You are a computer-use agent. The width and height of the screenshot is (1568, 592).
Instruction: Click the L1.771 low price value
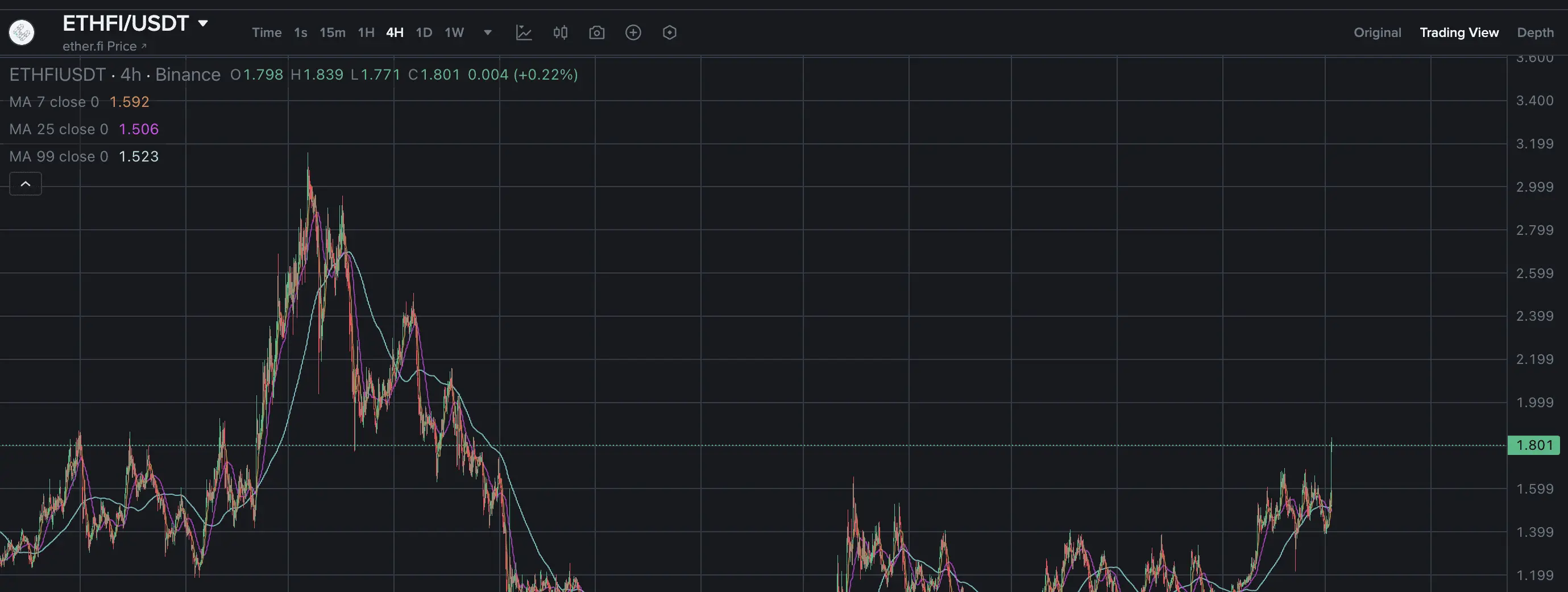(376, 74)
